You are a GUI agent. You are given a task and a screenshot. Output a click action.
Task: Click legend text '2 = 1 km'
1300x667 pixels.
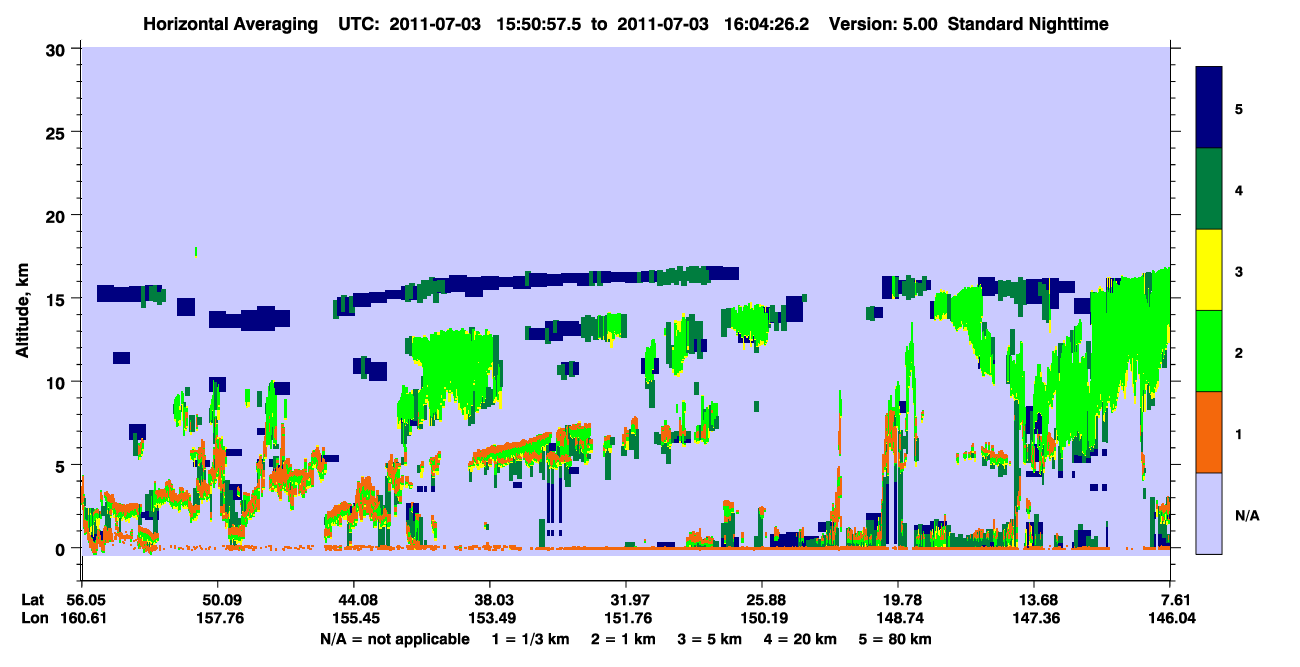point(625,638)
